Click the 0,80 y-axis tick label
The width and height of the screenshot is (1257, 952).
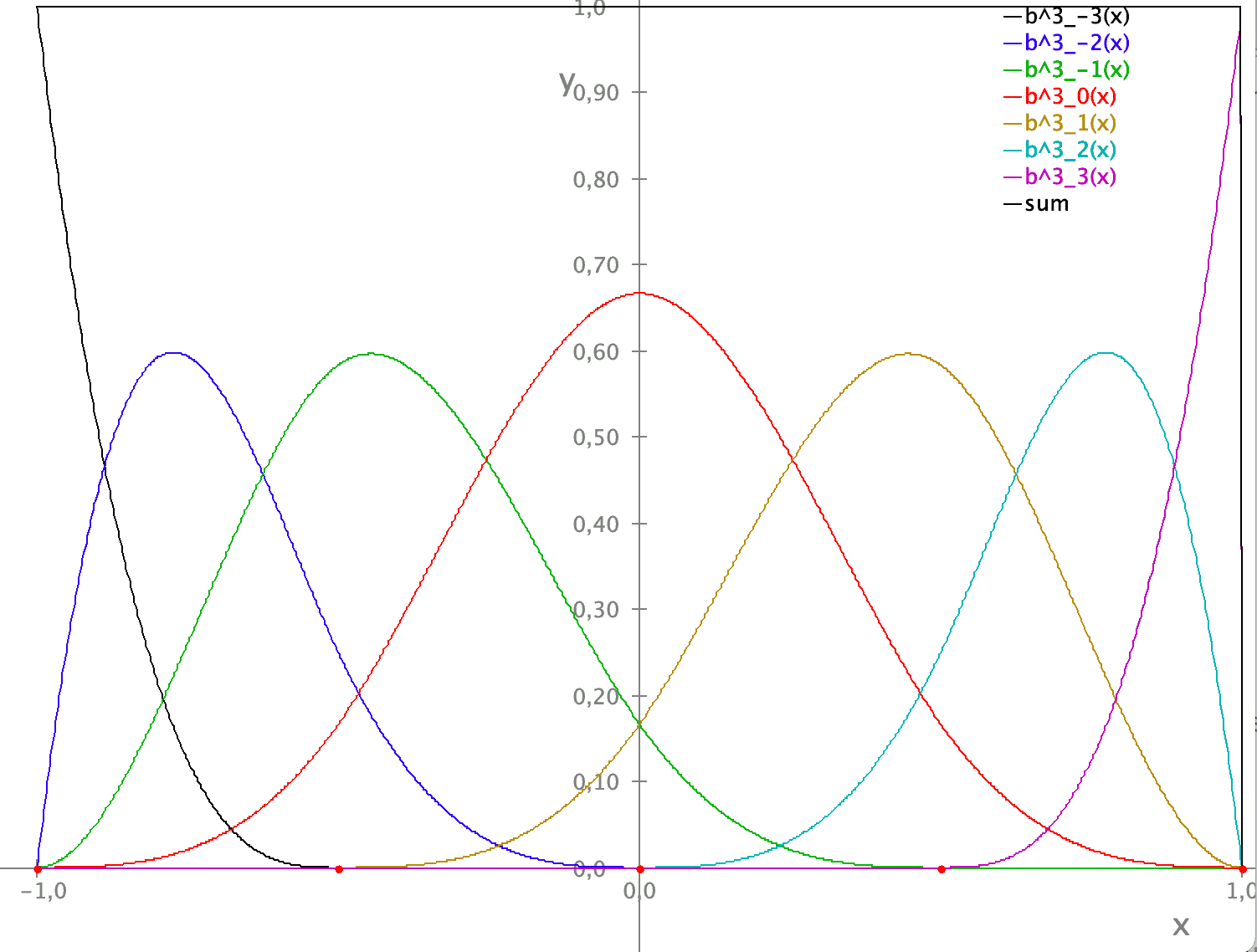pos(596,179)
